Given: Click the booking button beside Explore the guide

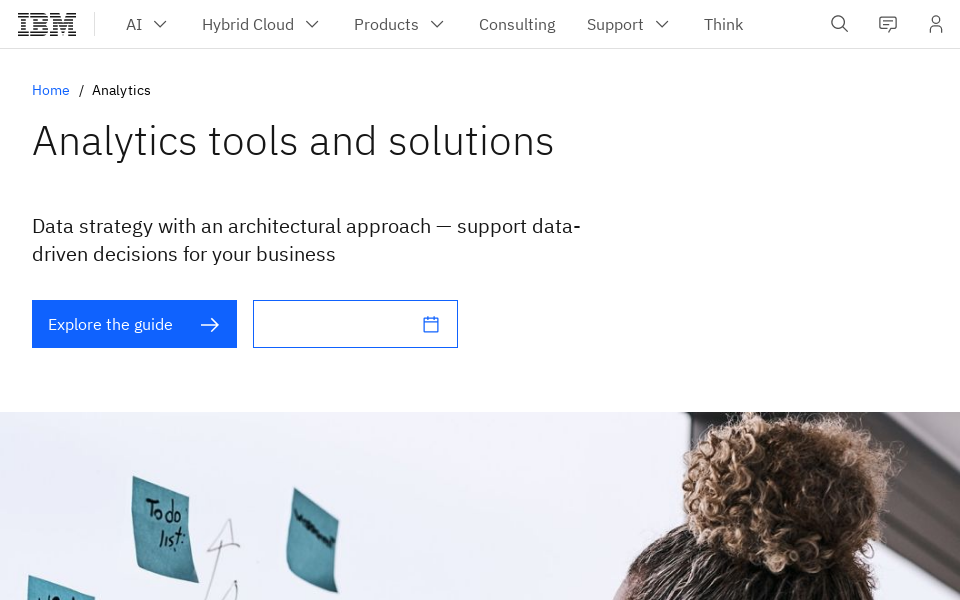Looking at the screenshot, I should pos(355,323).
